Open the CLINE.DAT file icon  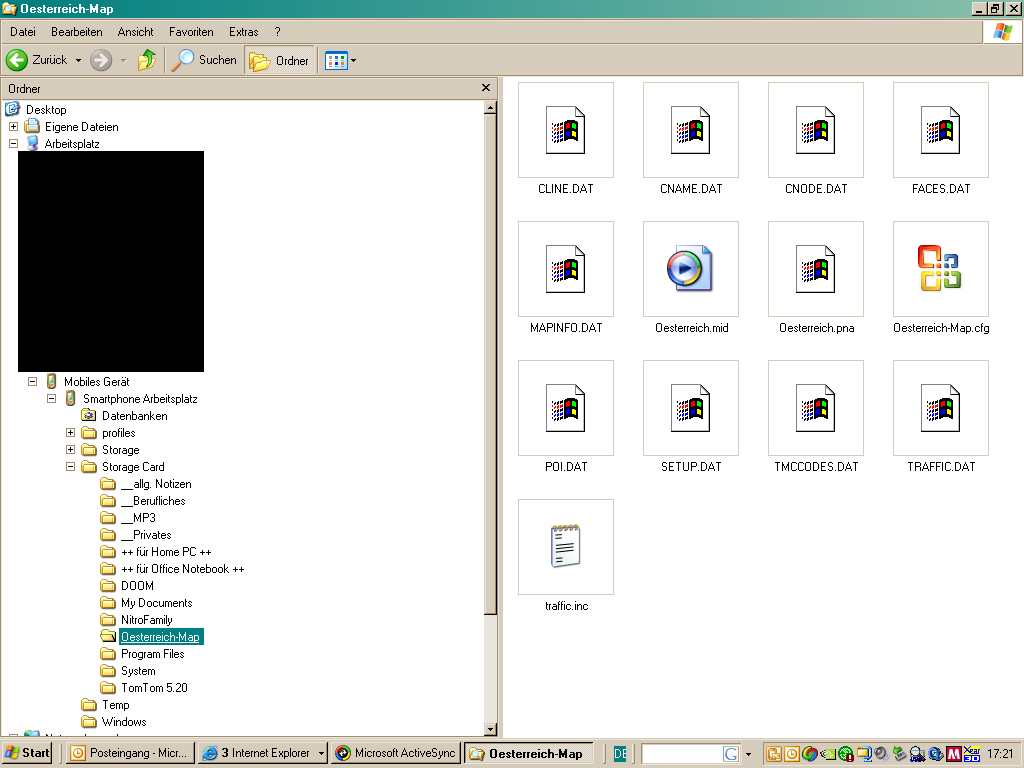click(x=566, y=130)
